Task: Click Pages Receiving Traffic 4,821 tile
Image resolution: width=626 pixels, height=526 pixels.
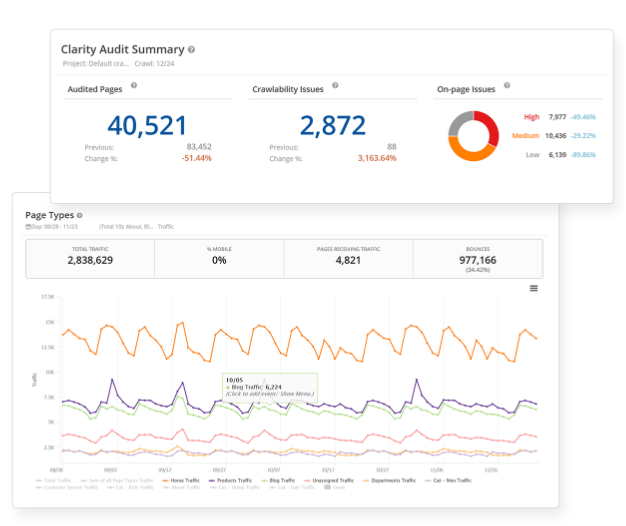Action: click(x=348, y=259)
